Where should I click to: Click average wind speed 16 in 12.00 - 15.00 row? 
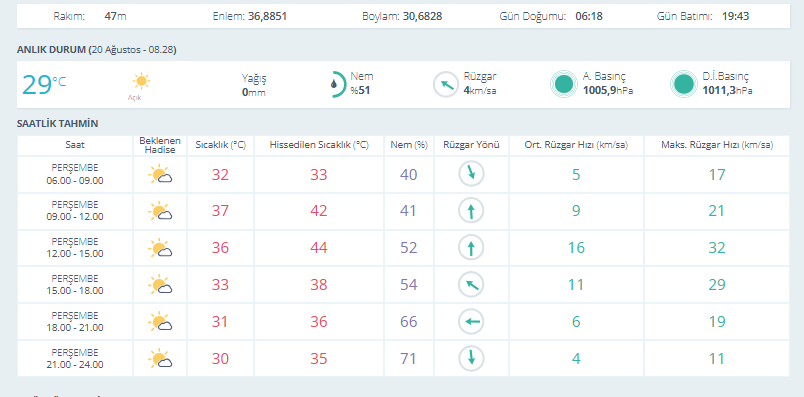(x=576, y=248)
